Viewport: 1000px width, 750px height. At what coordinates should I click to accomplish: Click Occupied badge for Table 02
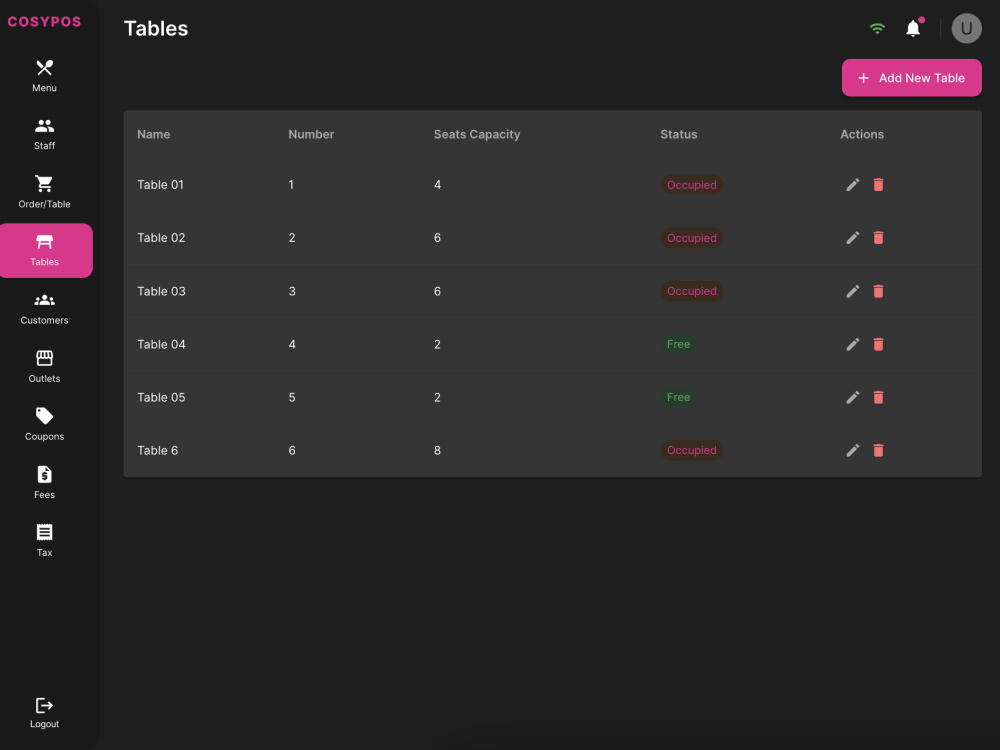(691, 238)
